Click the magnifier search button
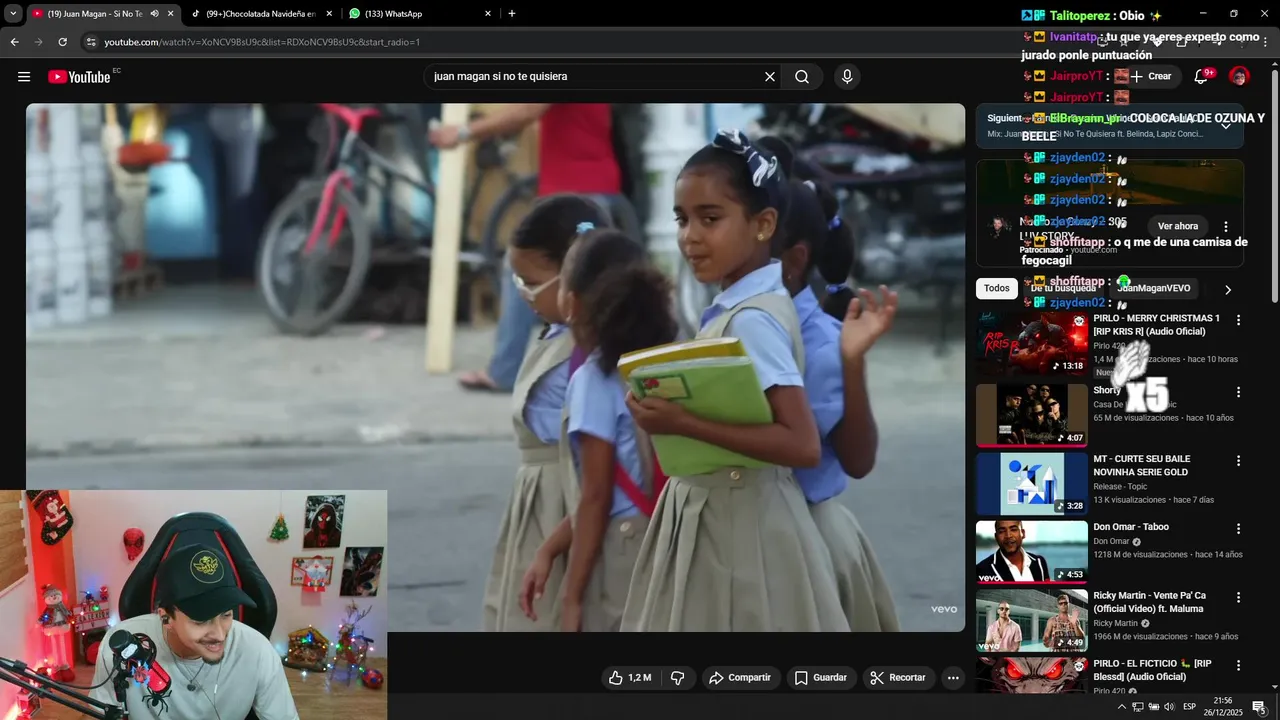The height and width of the screenshot is (720, 1280). coord(802,77)
